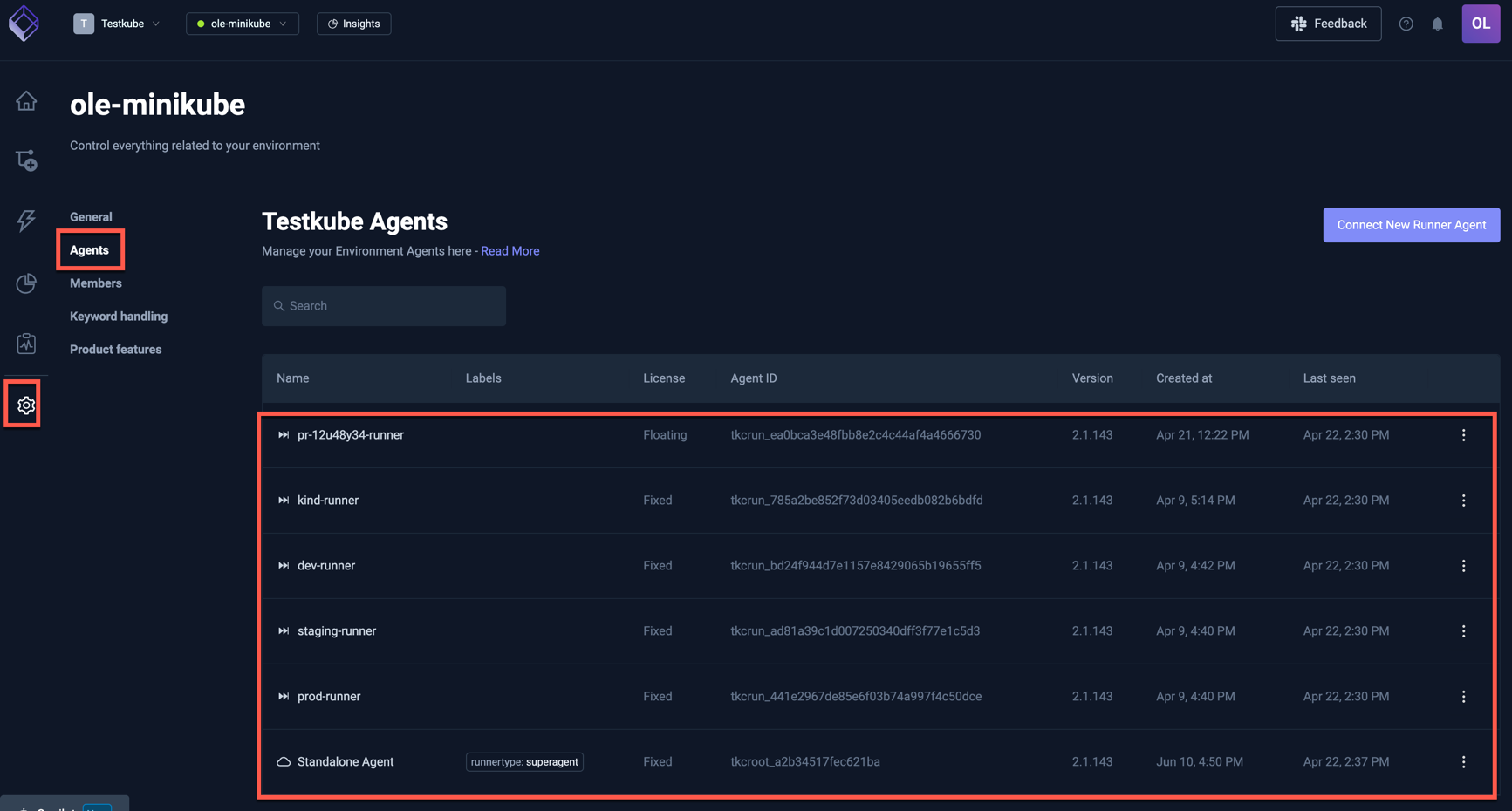
Task: Open the Triggers lightning bolt icon
Action: click(x=26, y=221)
